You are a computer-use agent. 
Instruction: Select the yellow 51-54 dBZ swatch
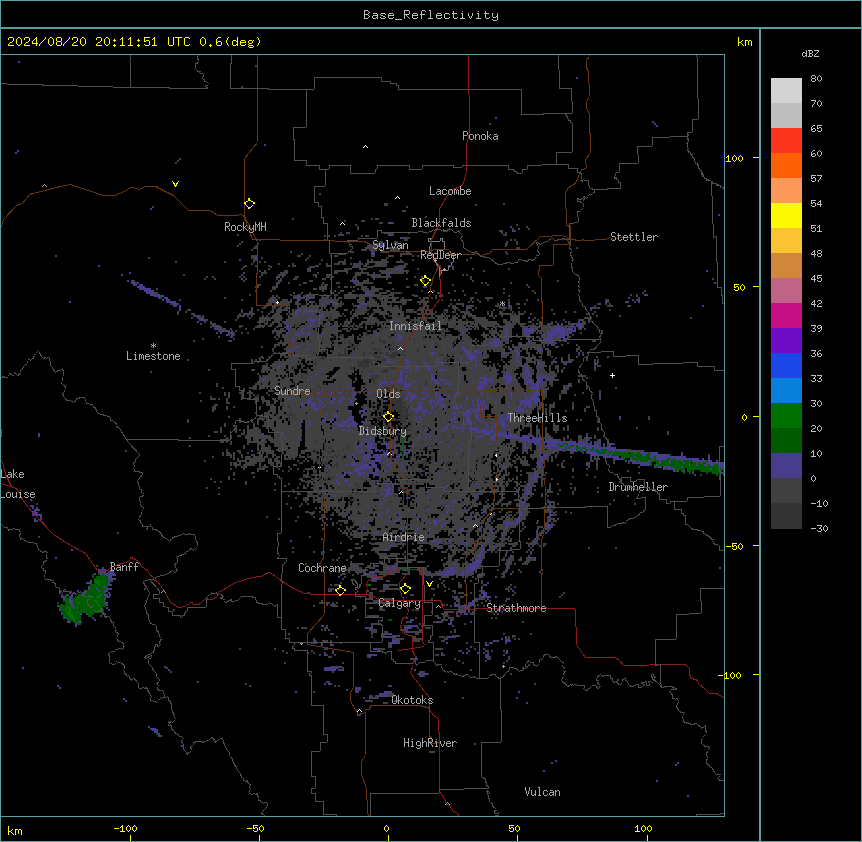[x=786, y=215]
